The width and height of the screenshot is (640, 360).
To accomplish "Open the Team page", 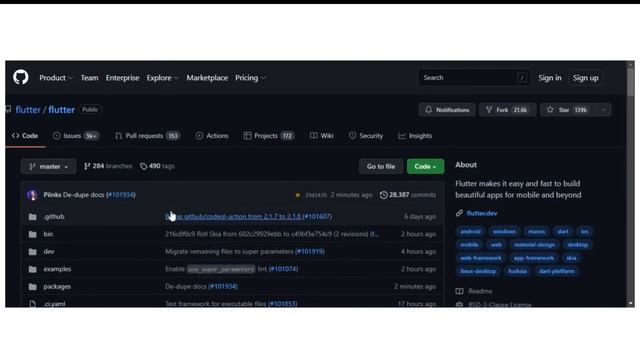I will coord(89,78).
